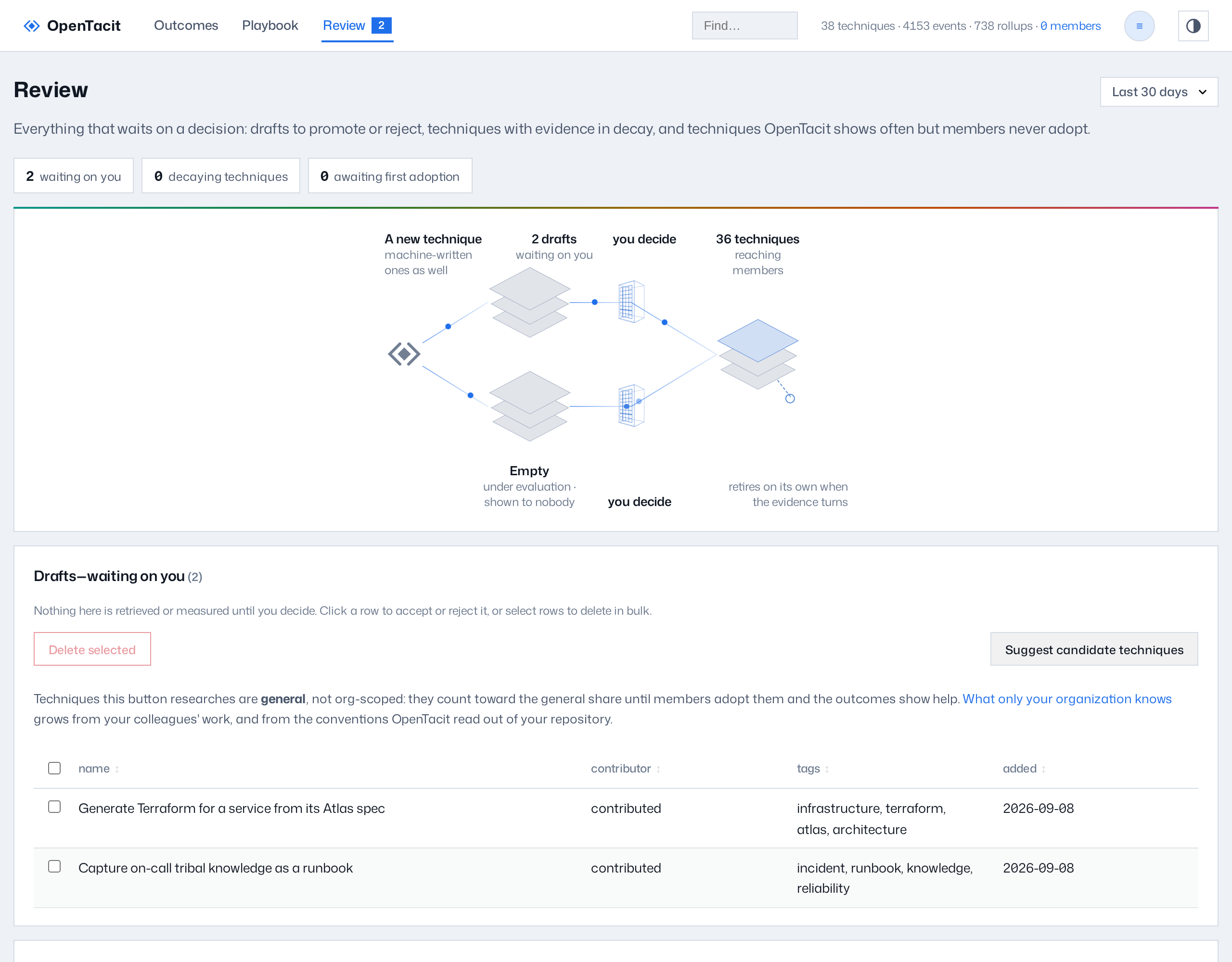Select the 0 awaiting first adoption filter

click(390, 176)
